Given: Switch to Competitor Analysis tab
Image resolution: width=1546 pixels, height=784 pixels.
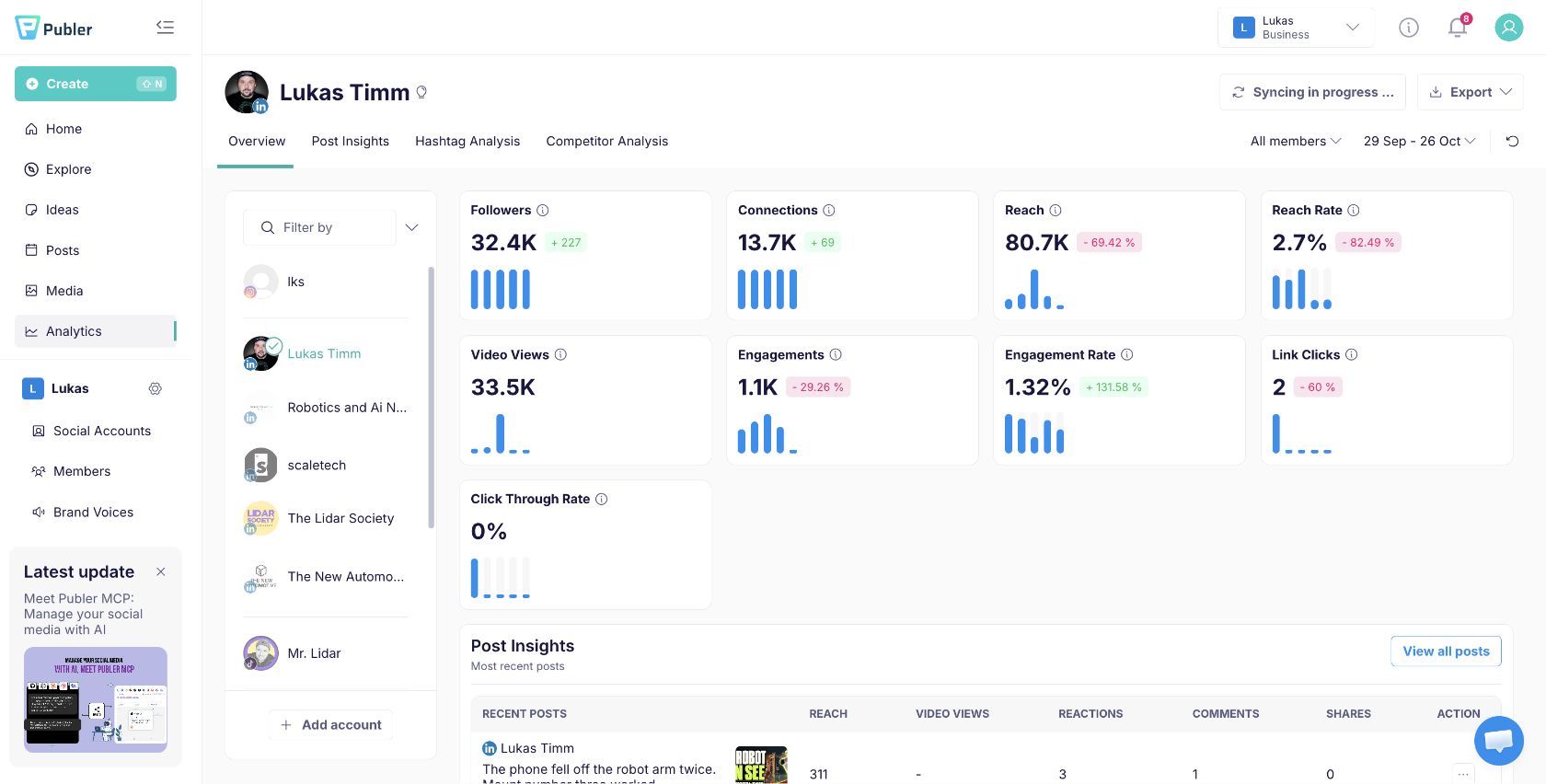Looking at the screenshot, I should click(x=607, y=141).
